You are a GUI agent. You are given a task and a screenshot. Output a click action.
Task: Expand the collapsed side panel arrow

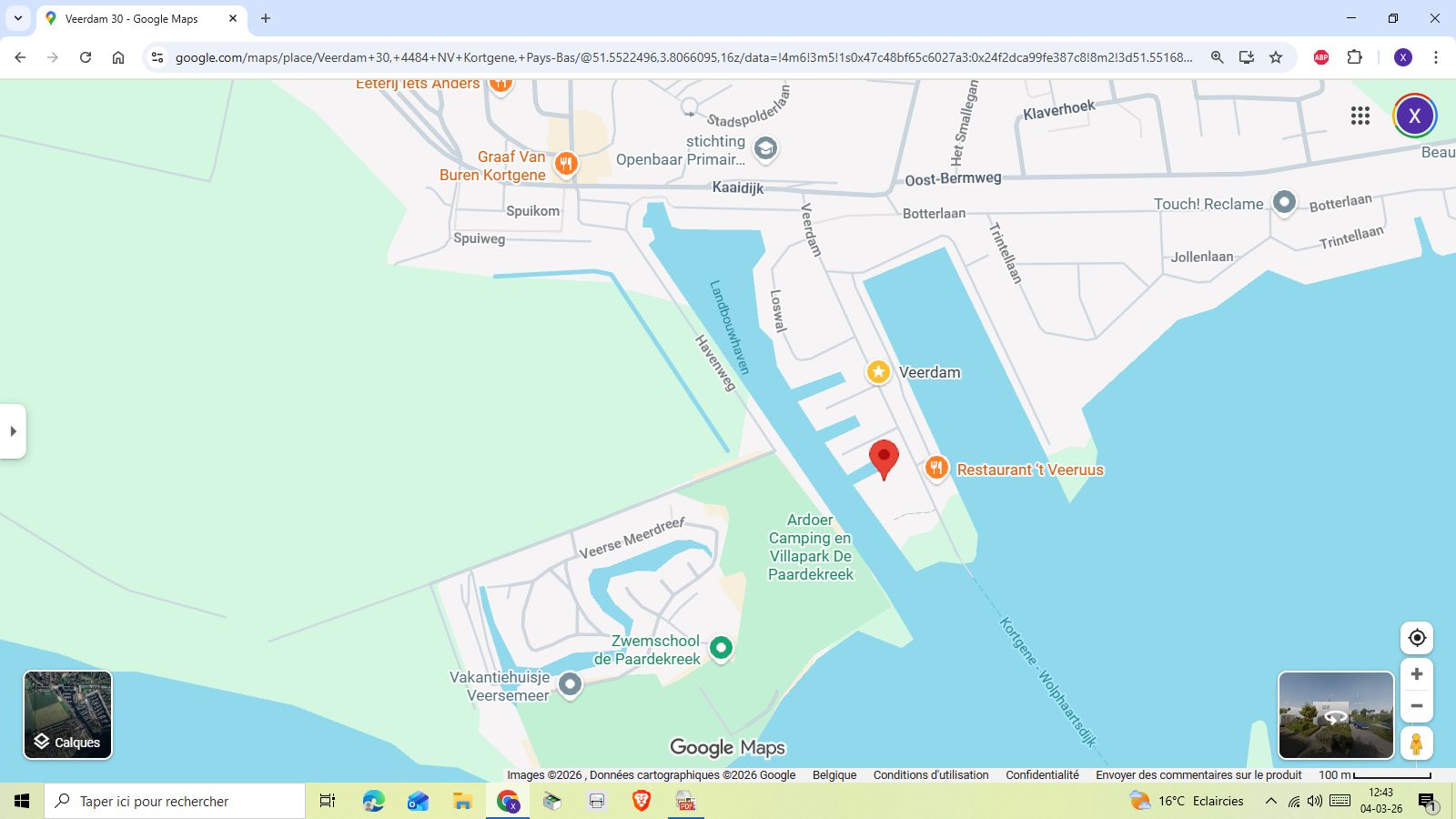13,431
